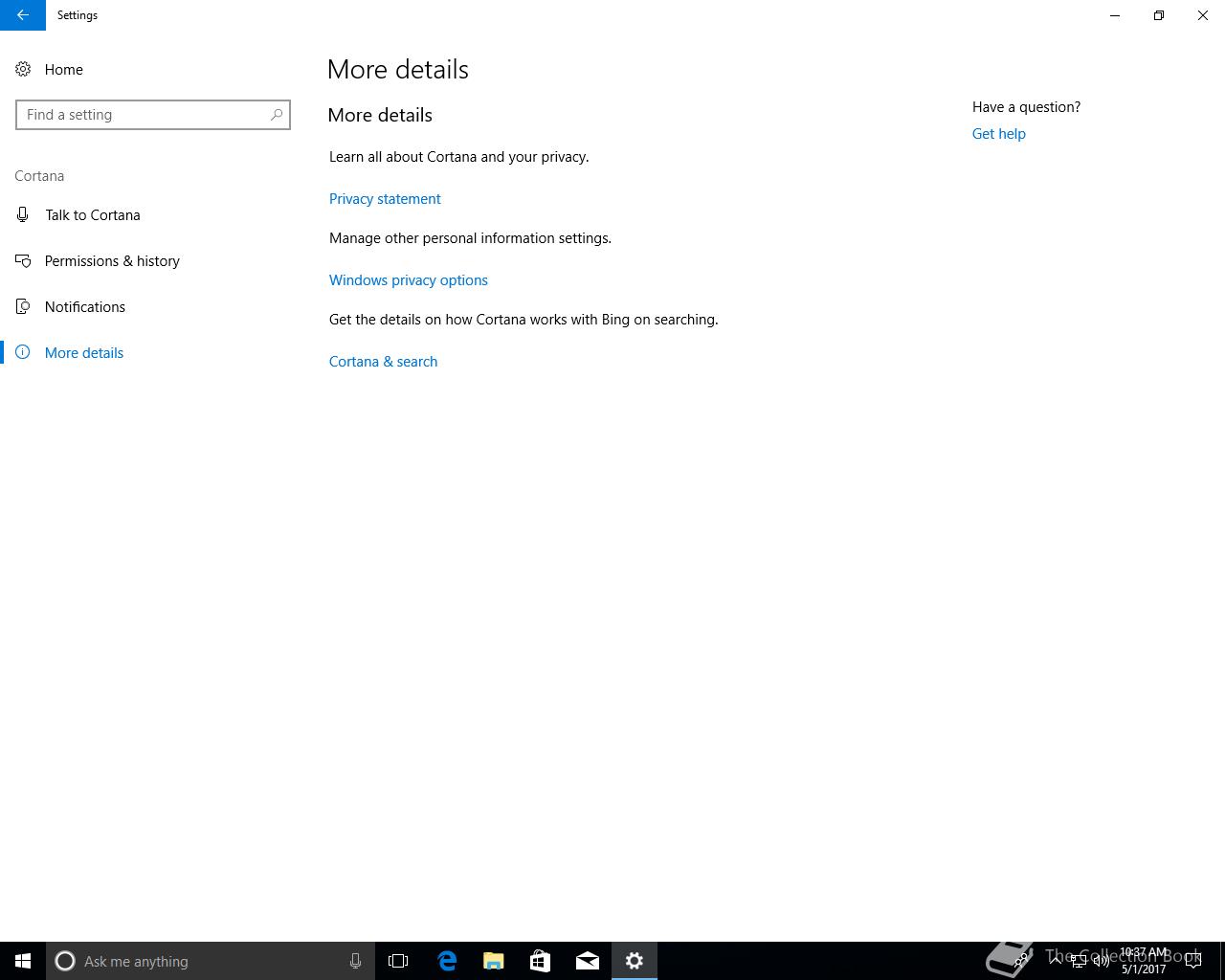
Task: Click the microphone icon beside Talk to Cortana
Action: tap(23, 214)
